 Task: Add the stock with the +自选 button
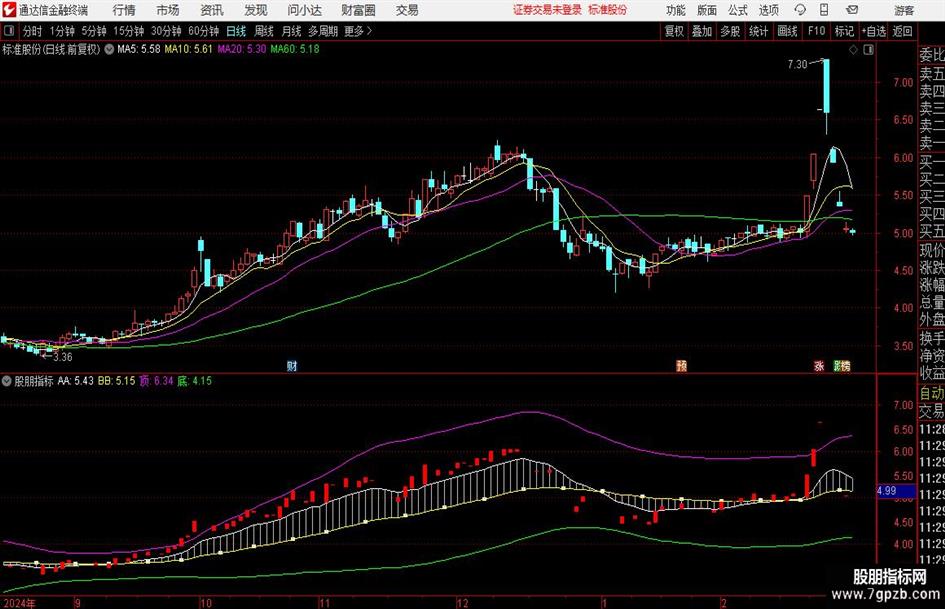(x=874, y=31)
